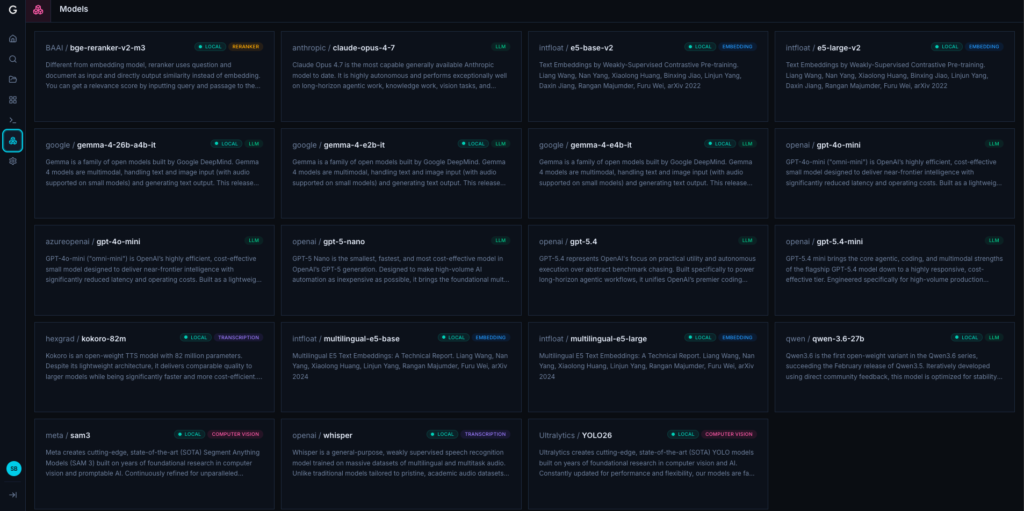The height and width of the screenshot is (511, 1024).
Task: Open the google gemma-4-e4b-it card
Action: [648, 173]
